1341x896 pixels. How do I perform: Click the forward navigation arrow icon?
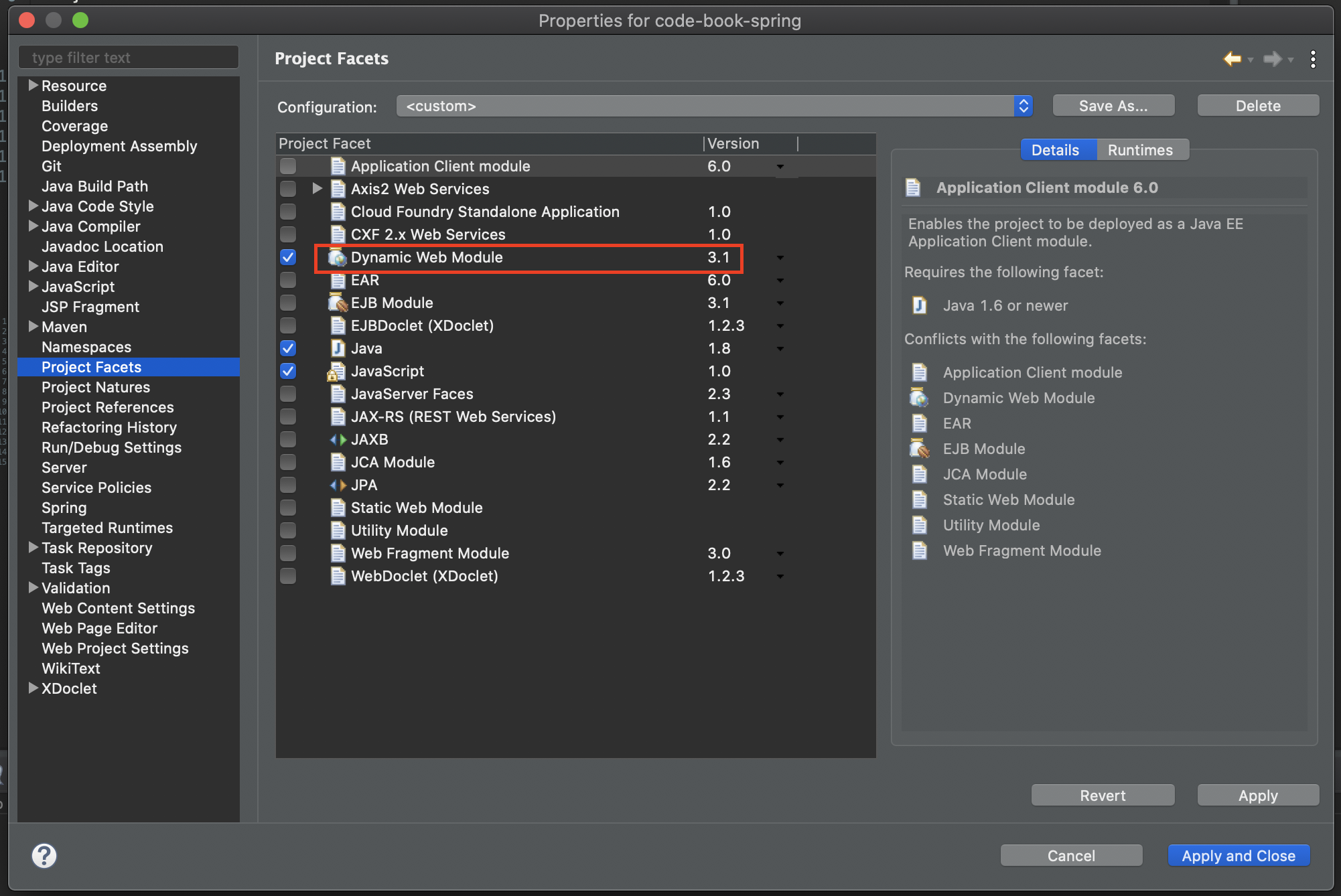pyautogui.click(x=1271, y=59)
